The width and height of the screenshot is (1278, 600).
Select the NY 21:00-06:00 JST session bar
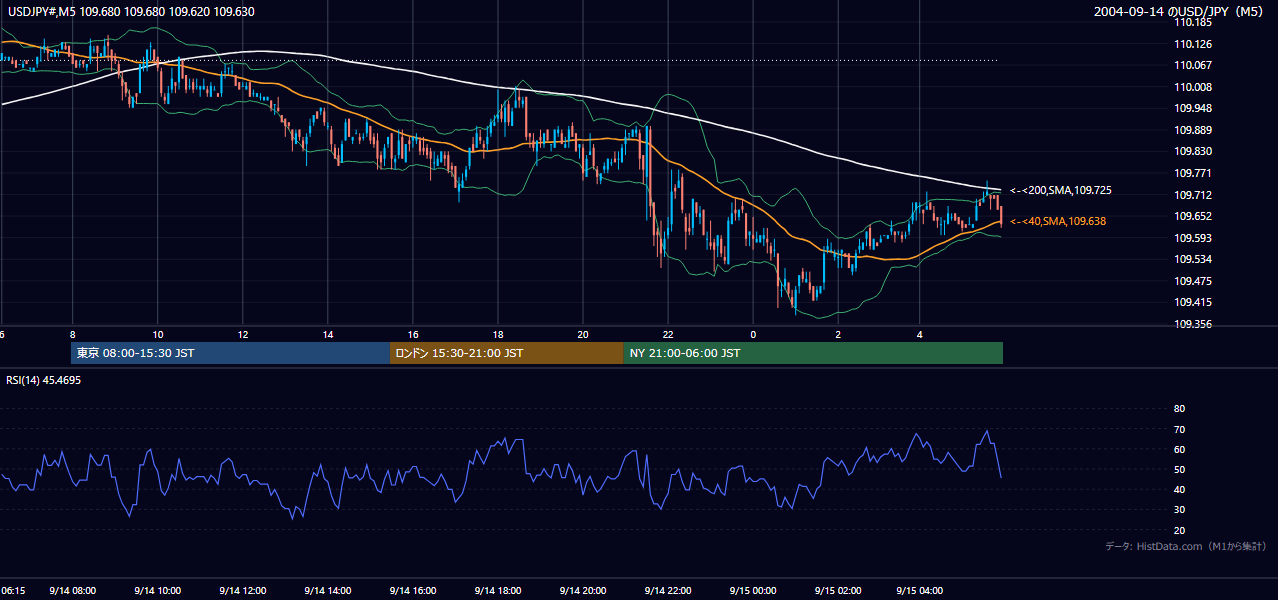coord(813,353)
